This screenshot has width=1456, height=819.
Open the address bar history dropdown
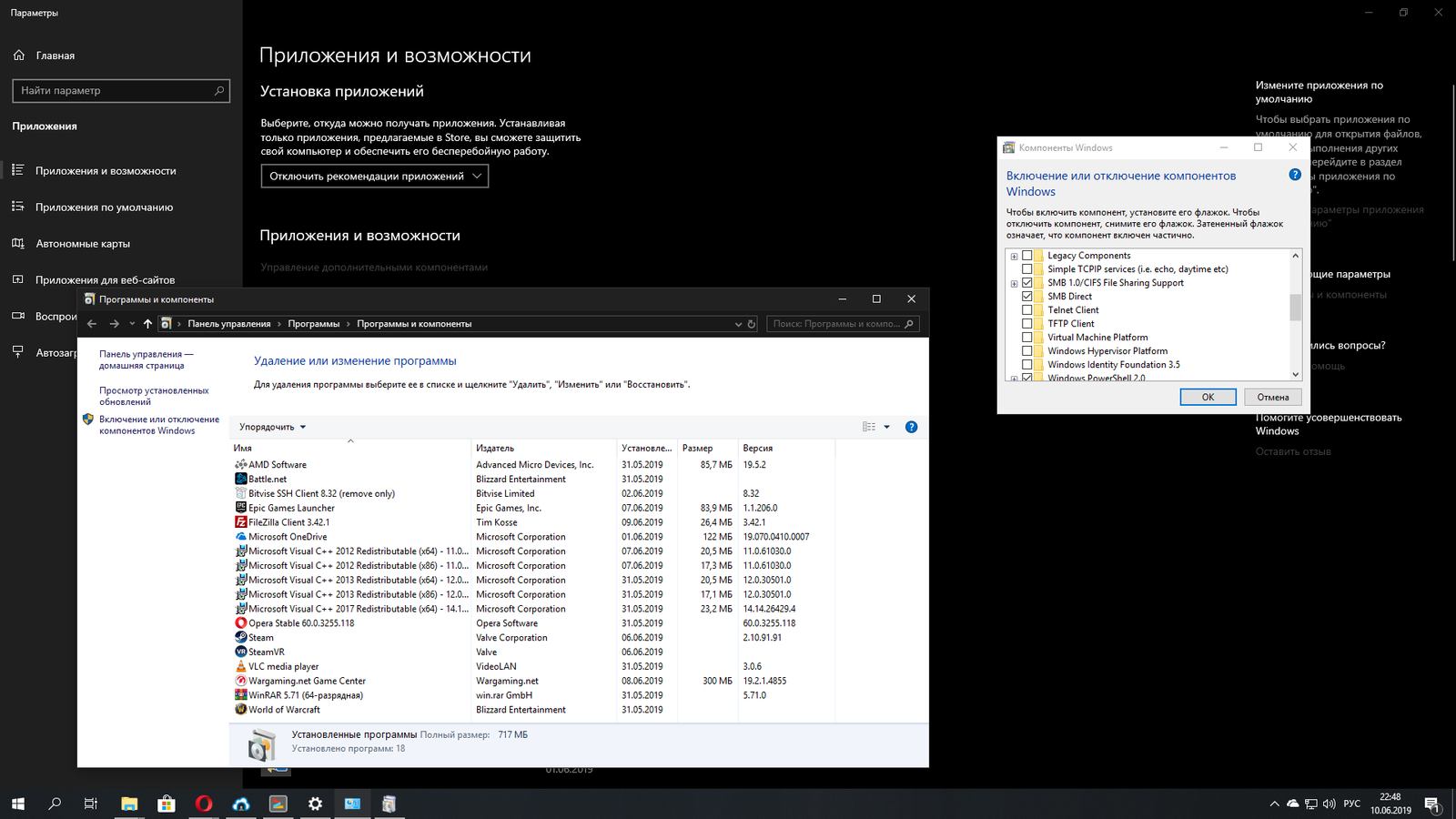(x=738, y=324)
